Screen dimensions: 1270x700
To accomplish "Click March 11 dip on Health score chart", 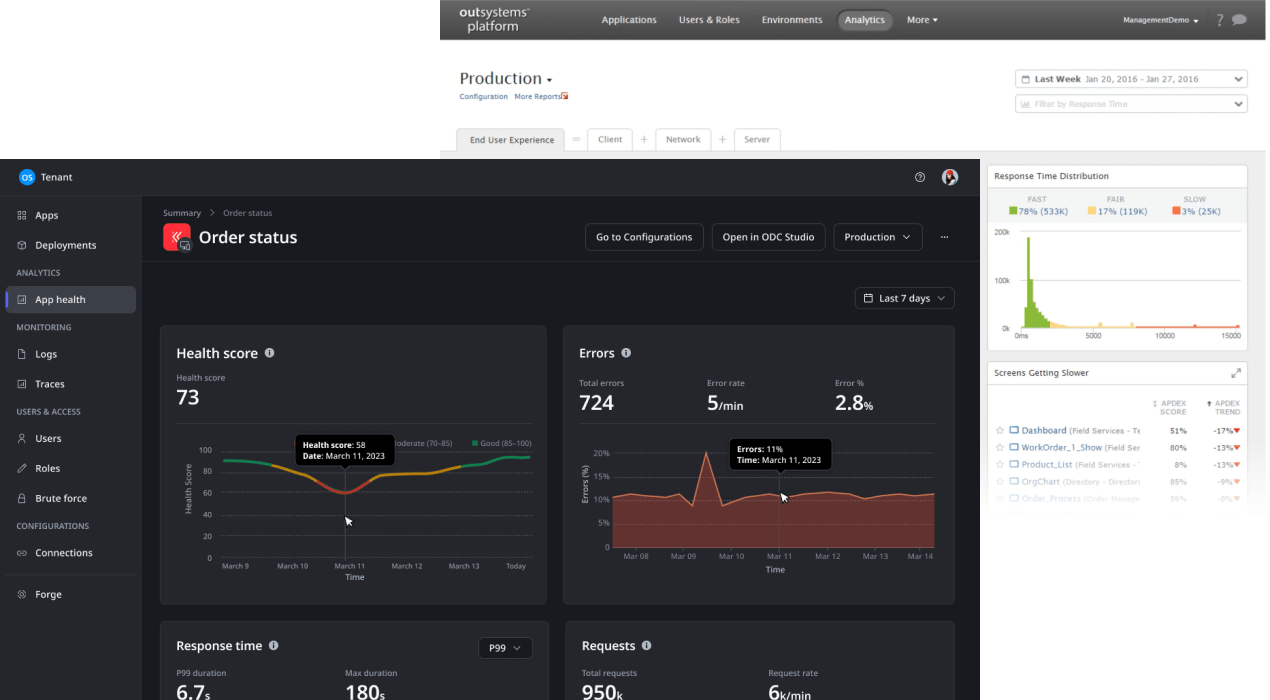I will [345, 492].
